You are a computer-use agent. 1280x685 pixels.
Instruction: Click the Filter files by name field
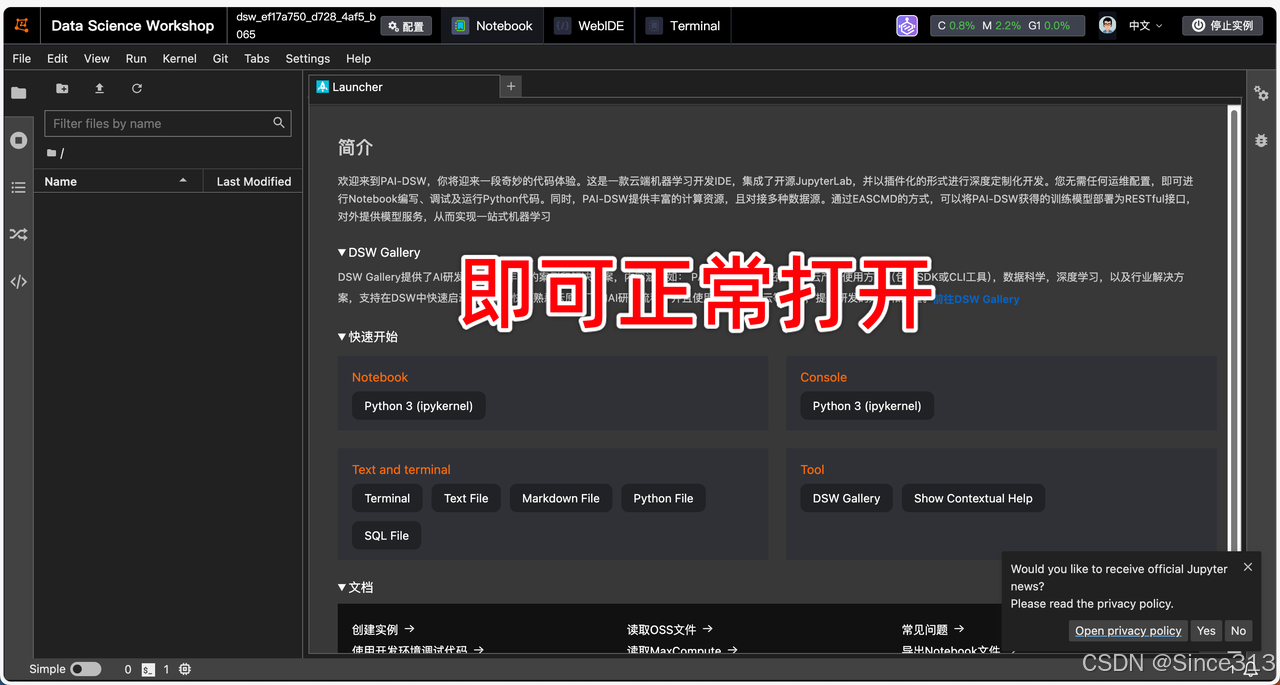(x=168, y=123)
